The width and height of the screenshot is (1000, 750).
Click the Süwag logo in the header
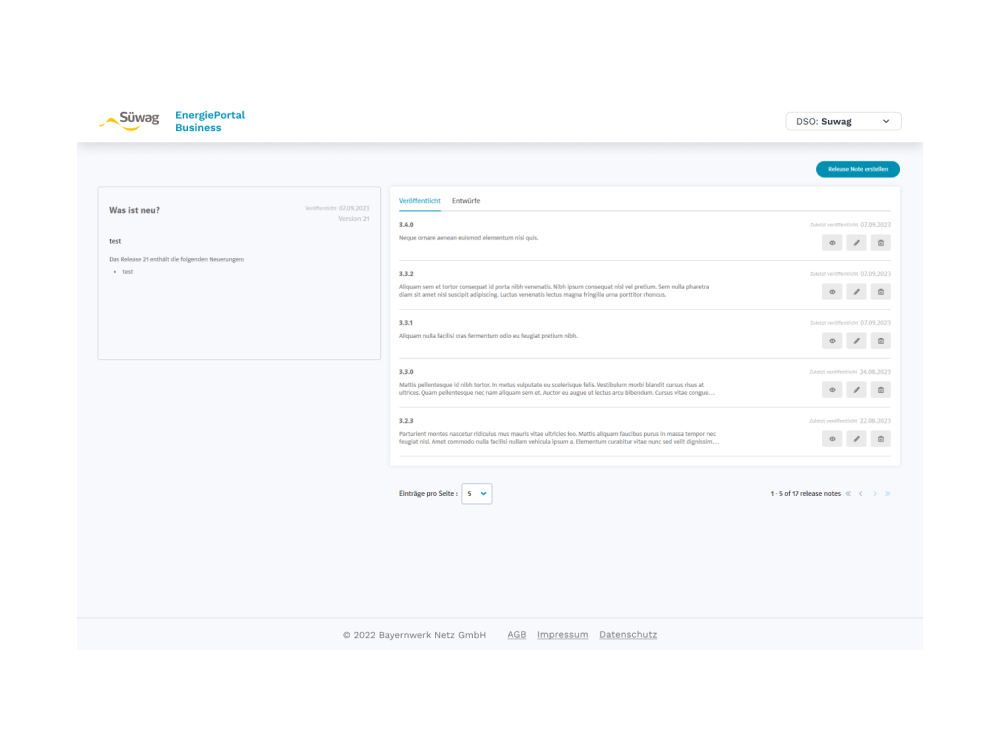[x=129, y=121]
